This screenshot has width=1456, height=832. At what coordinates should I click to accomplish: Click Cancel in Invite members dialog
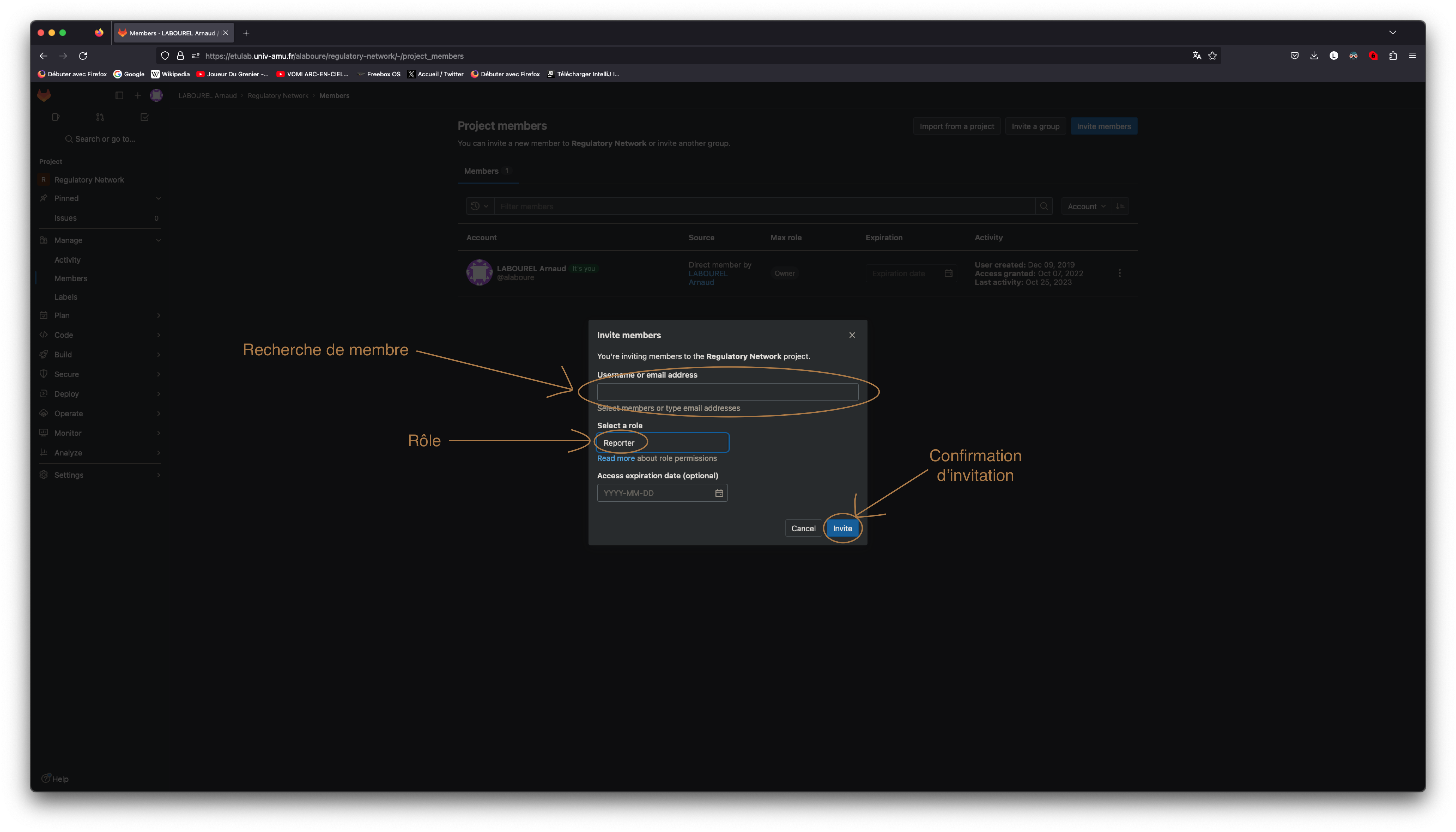pos(803,529)
